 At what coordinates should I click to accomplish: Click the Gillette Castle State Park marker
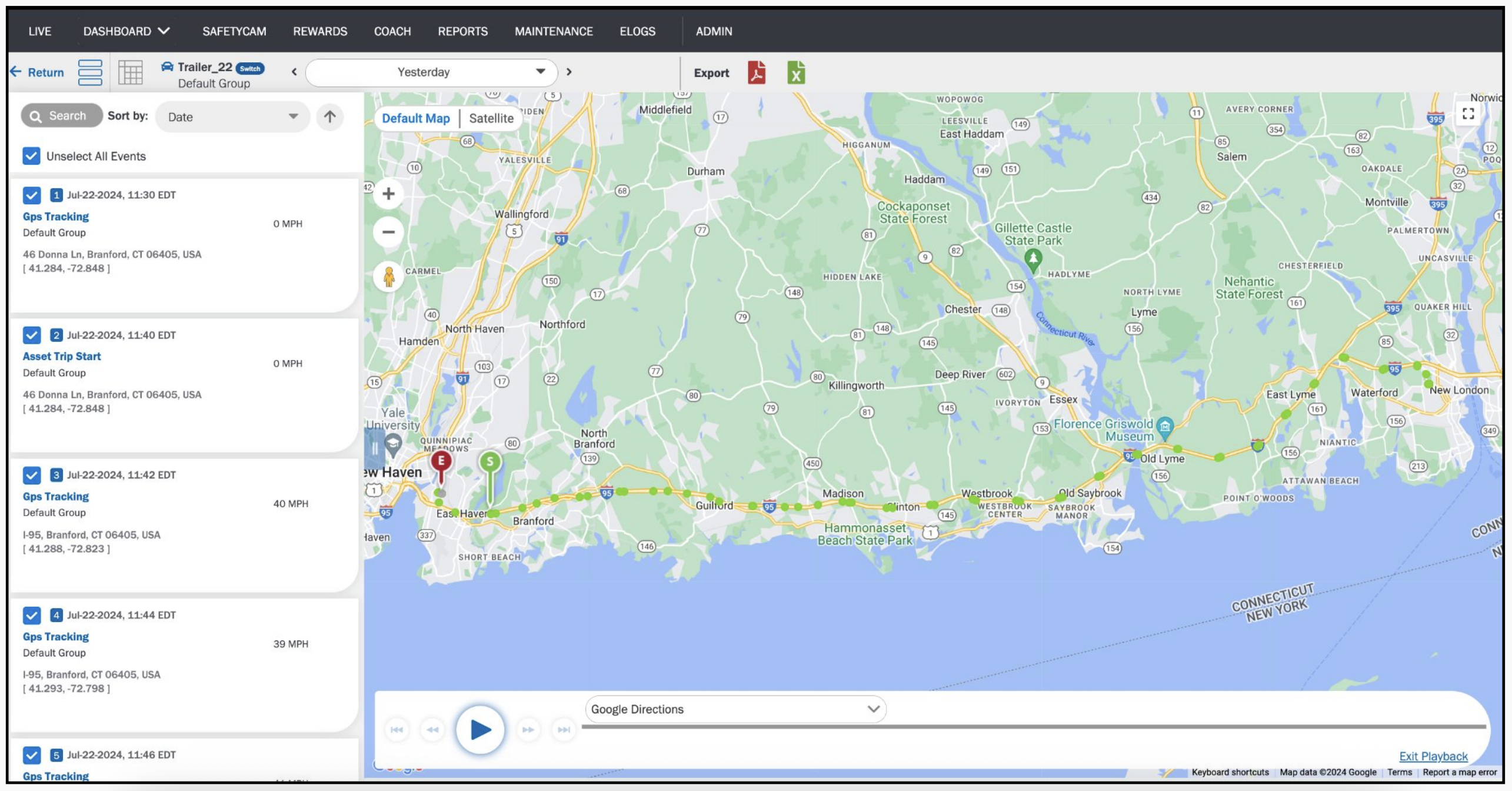click(x=1033, y=260)
